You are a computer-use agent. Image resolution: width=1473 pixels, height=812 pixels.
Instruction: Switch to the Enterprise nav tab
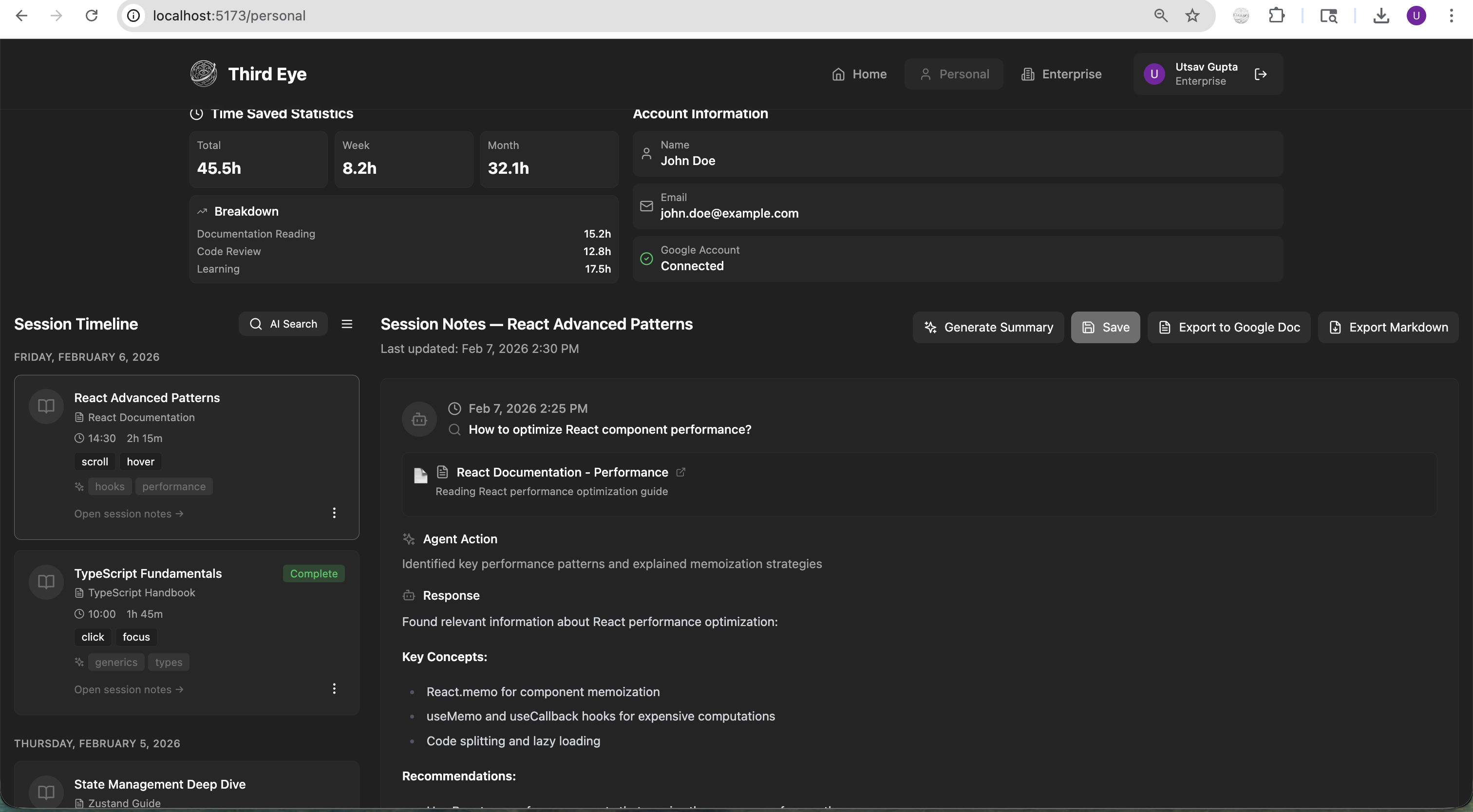(x=1061, y=74)
